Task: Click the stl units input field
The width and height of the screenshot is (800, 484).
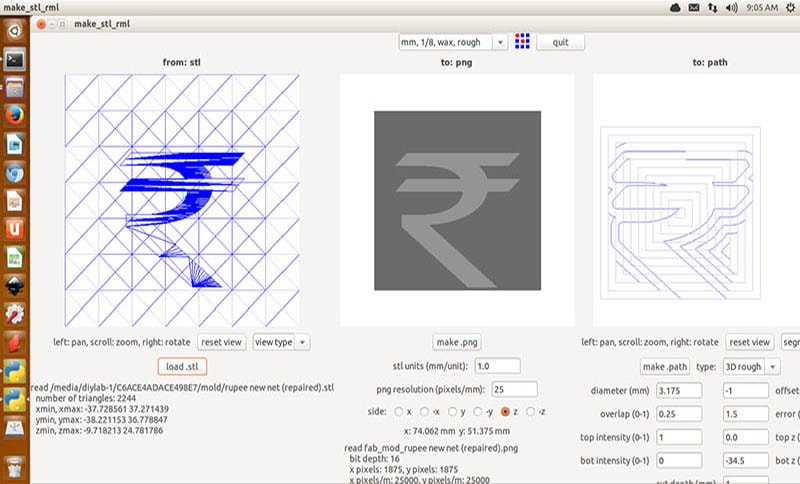Action: pos(497,366)
